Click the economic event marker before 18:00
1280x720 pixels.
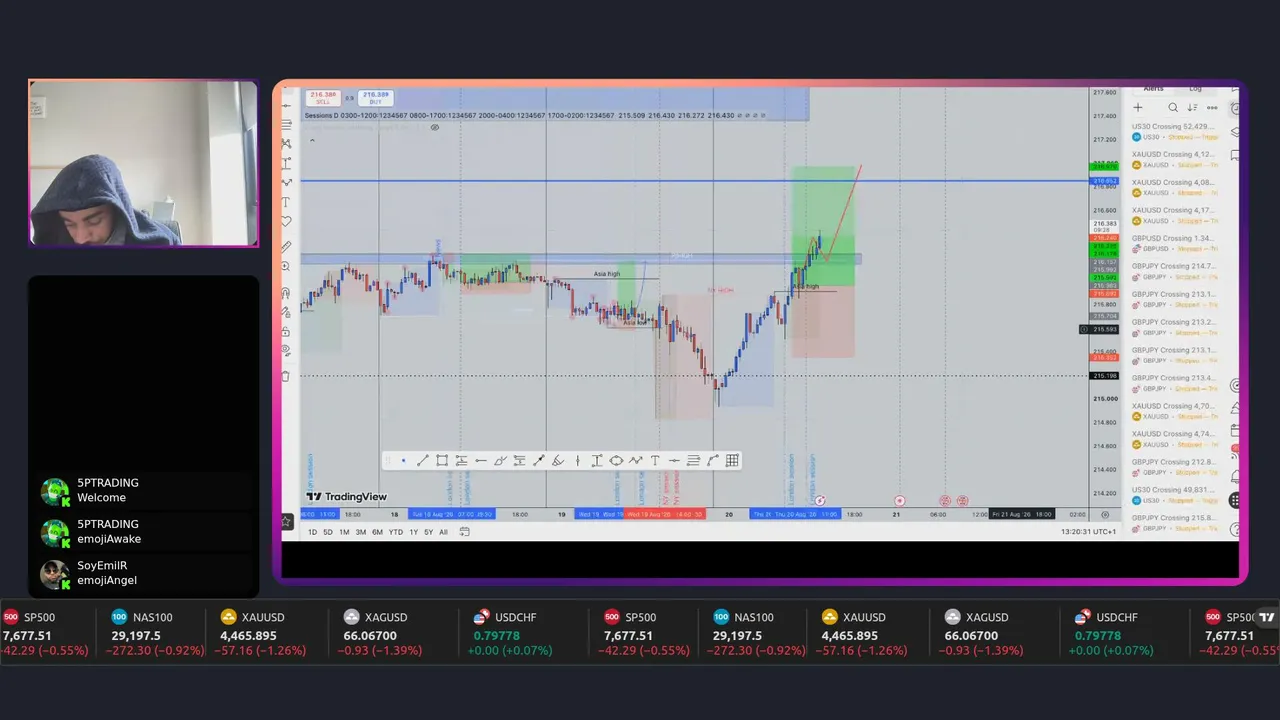coord(820,500)
